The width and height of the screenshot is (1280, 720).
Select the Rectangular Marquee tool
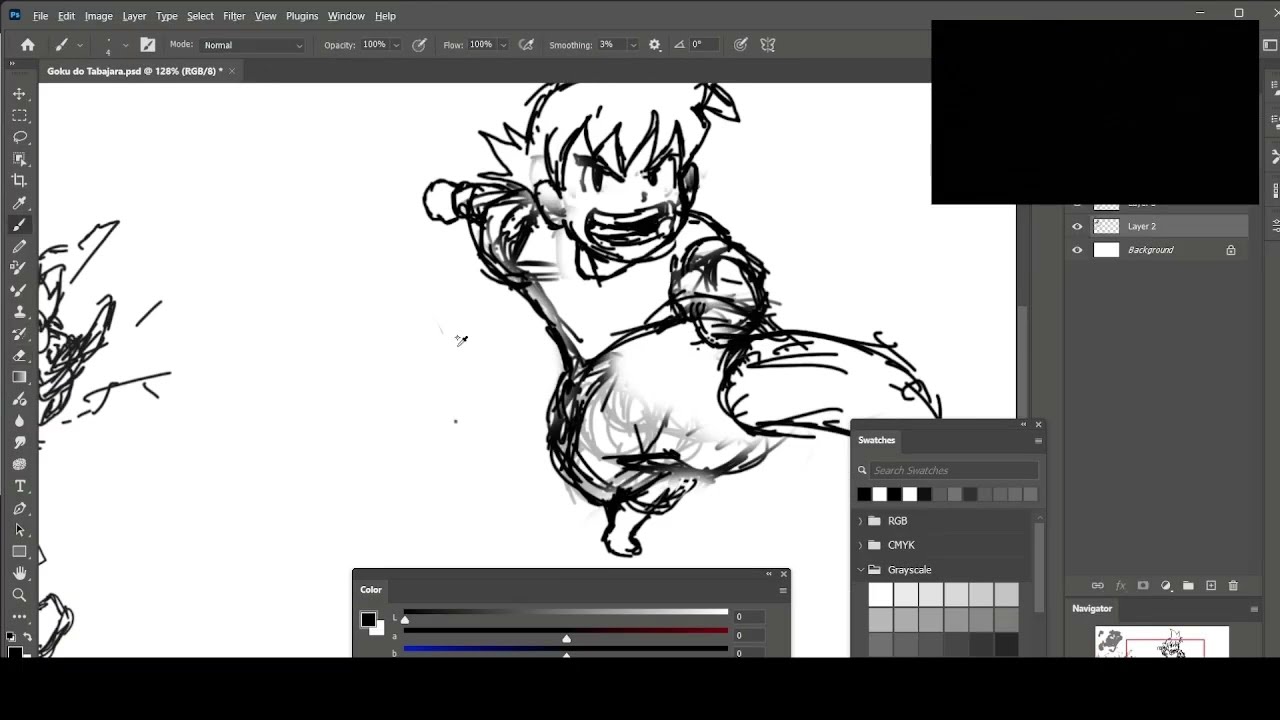click(19, 115)
